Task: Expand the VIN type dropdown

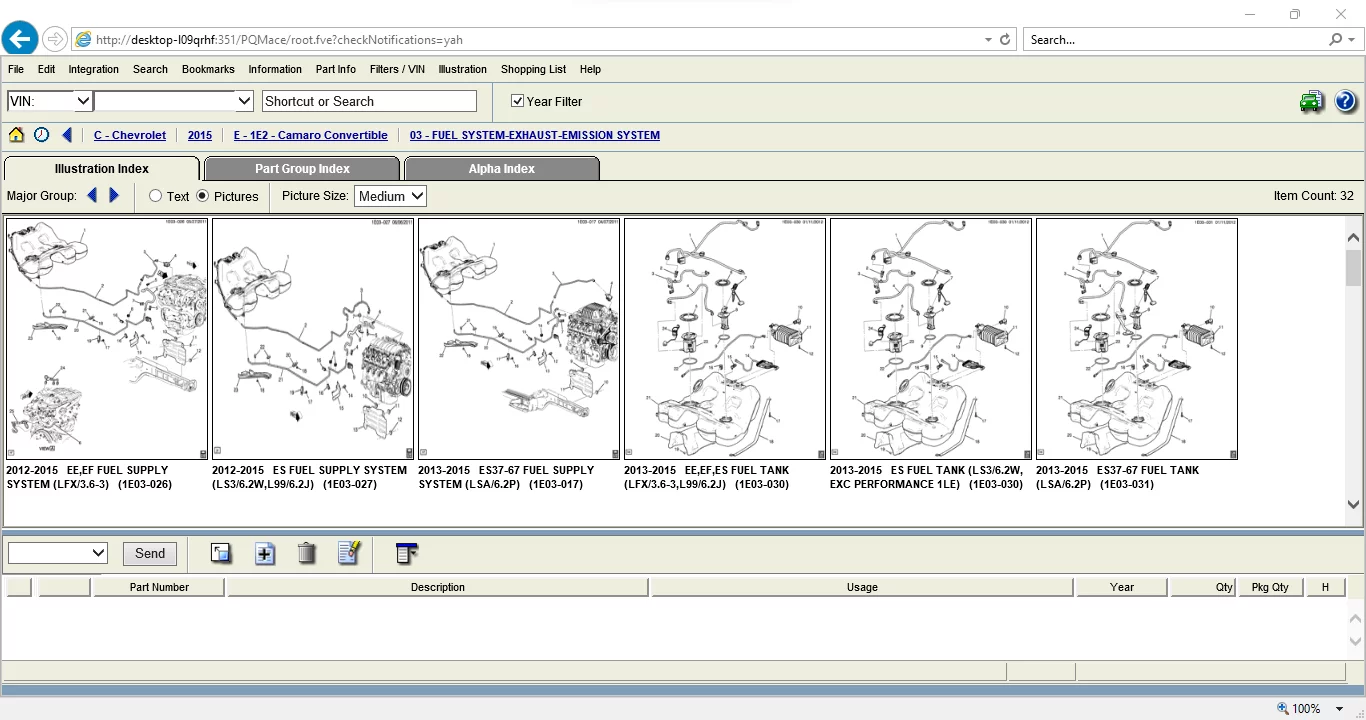Action: [83, 101]
